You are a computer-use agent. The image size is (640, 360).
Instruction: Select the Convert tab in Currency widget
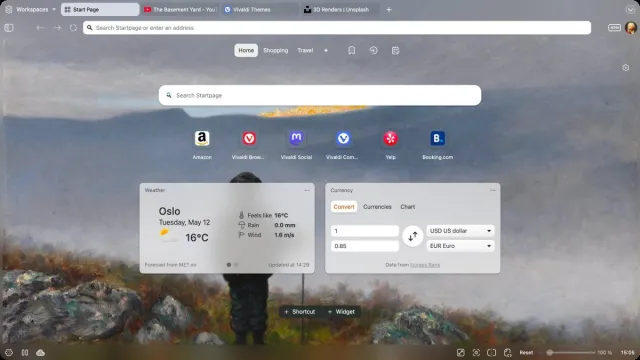tap(344, 207)
